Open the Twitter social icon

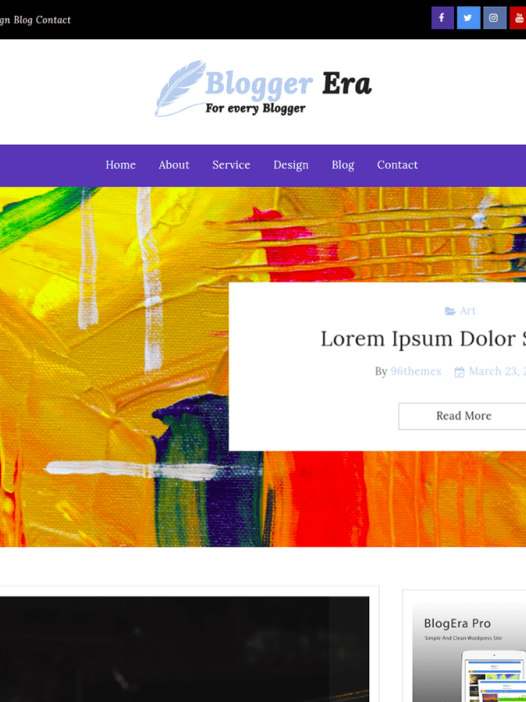[x=468, y=18]
